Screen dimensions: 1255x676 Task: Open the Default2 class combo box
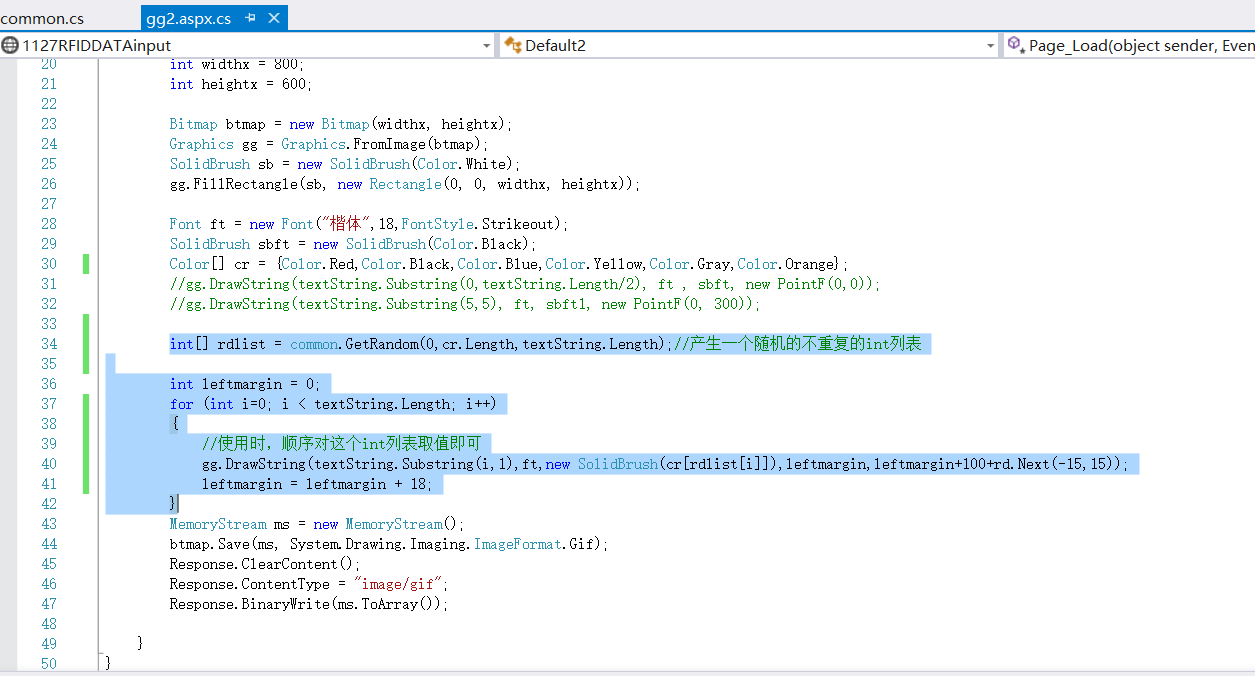click(750, 45)
